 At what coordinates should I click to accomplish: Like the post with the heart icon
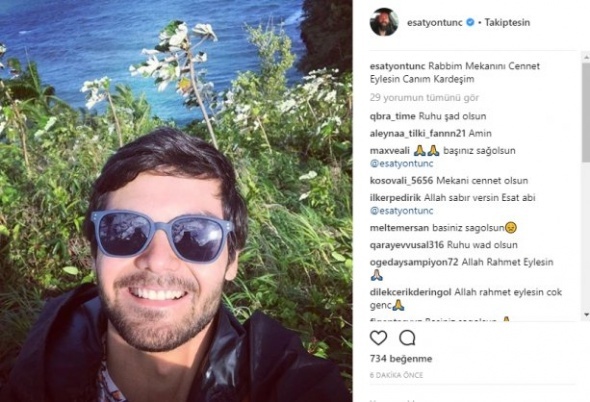pos(378,338)
